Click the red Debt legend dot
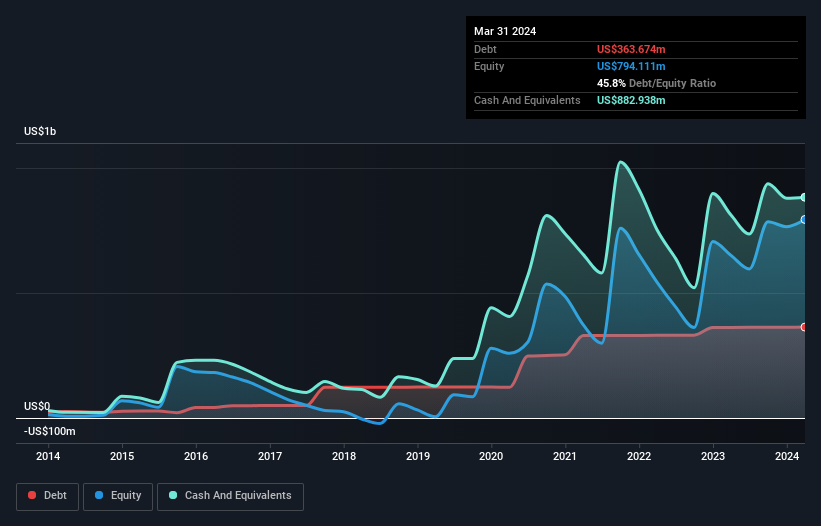Screen dimensions: 821x526 (32, 495)
